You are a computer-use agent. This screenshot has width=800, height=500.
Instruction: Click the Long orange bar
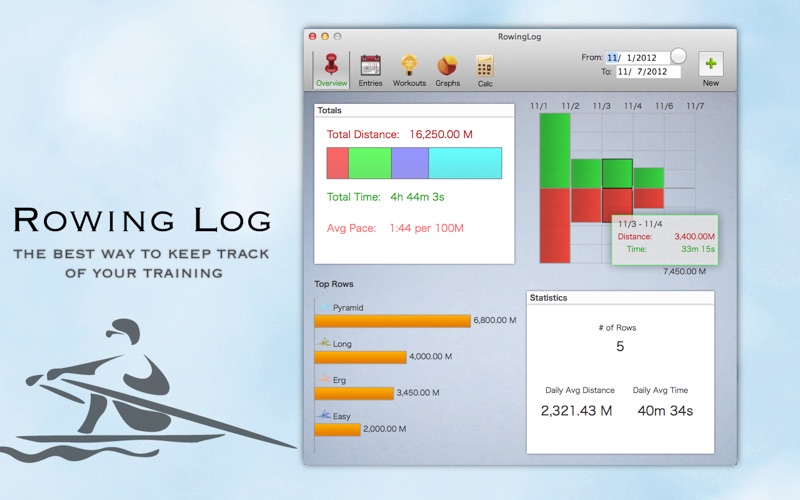[x=360, y=357]
